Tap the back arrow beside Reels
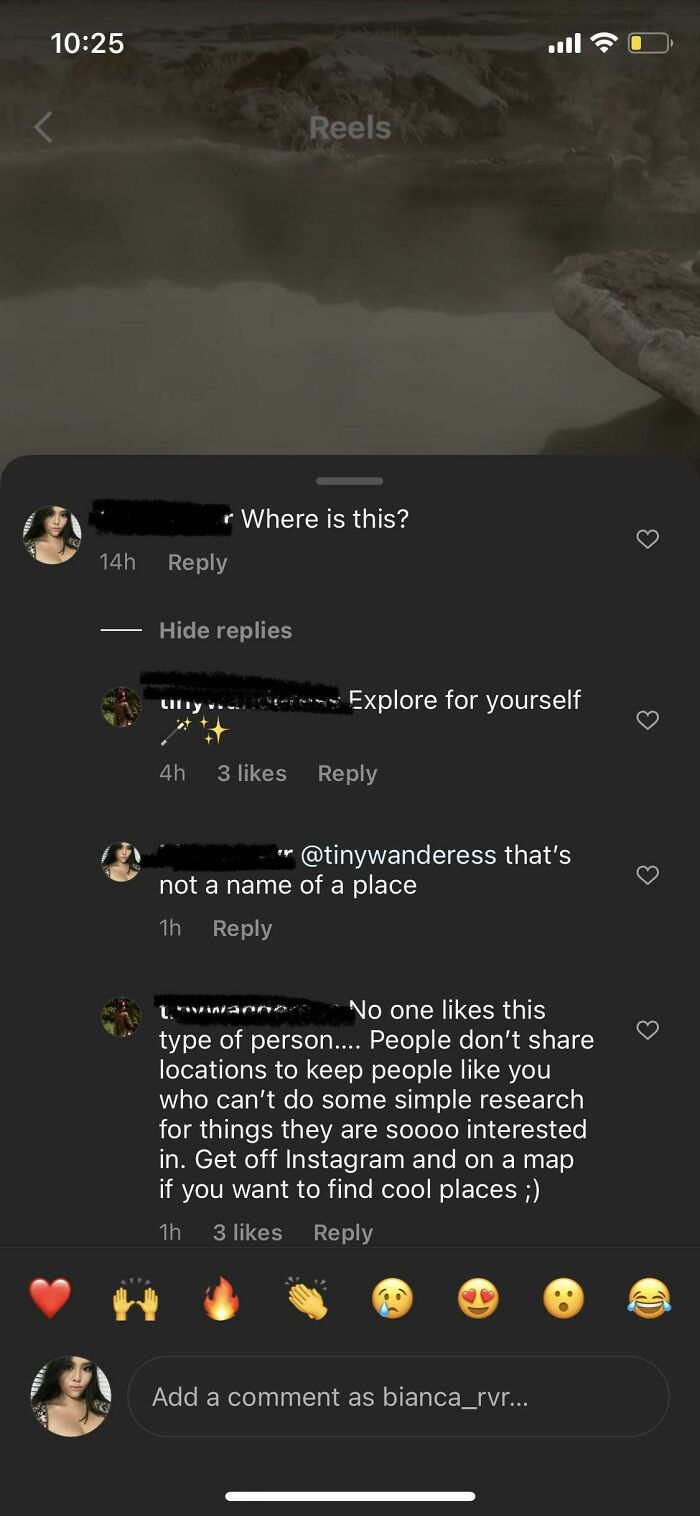The height and width of the screenshot is (1516, 700). tap(43, 127)
